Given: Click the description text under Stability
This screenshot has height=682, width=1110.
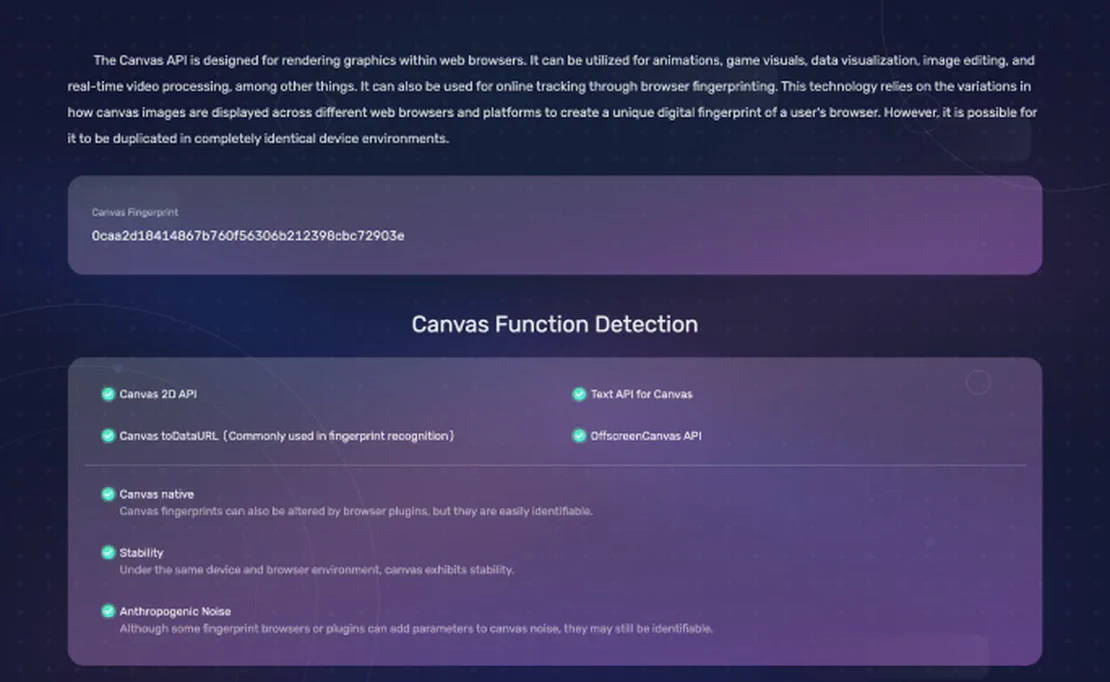Looking at the screenshot, I should click(x=316, y=570).
